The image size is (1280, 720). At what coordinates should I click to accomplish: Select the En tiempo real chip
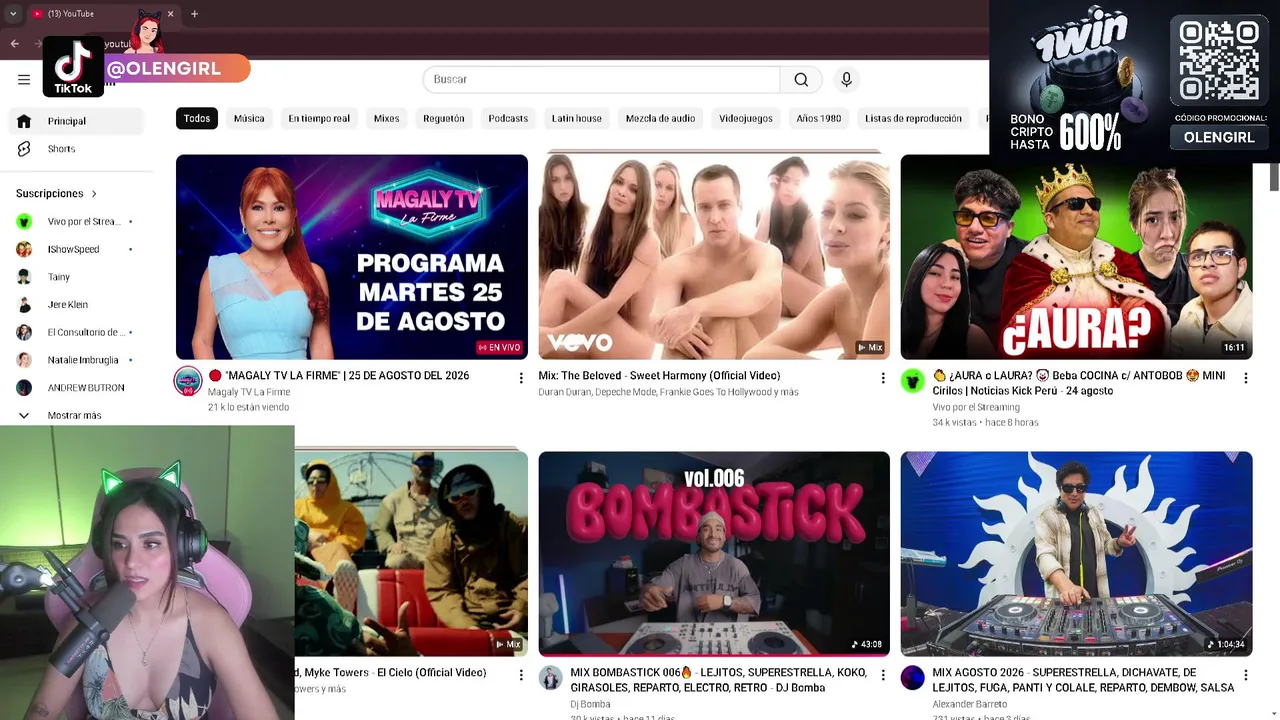point(319,119)
